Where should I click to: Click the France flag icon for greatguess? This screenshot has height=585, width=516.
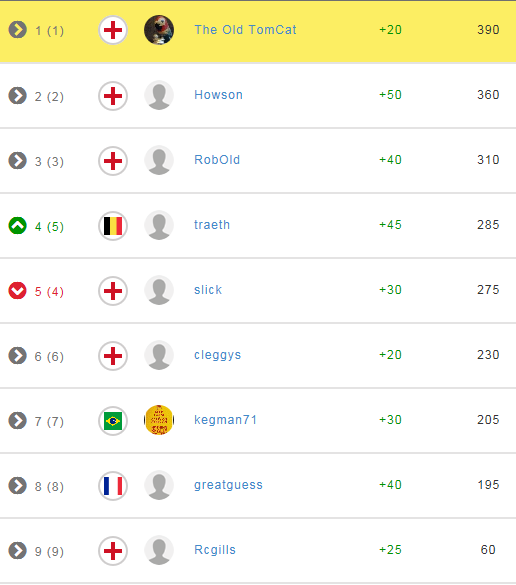click(113, 486)
